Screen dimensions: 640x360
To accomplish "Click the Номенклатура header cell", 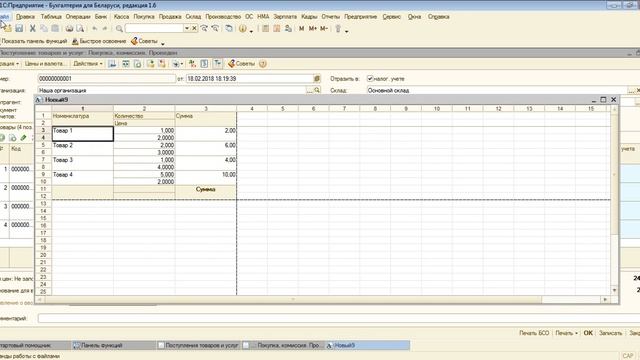I will pos(82,119).
